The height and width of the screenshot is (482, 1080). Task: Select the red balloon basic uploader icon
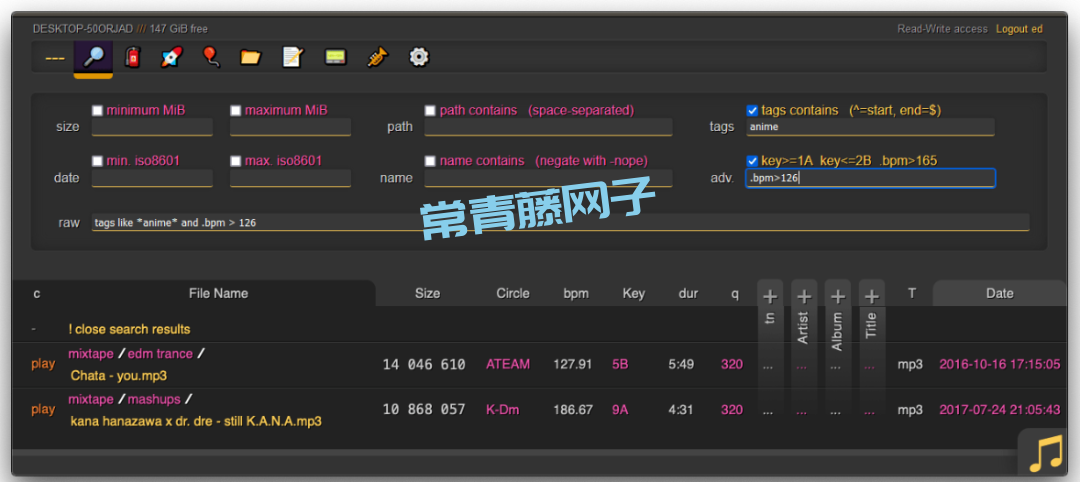click(211, 58)
